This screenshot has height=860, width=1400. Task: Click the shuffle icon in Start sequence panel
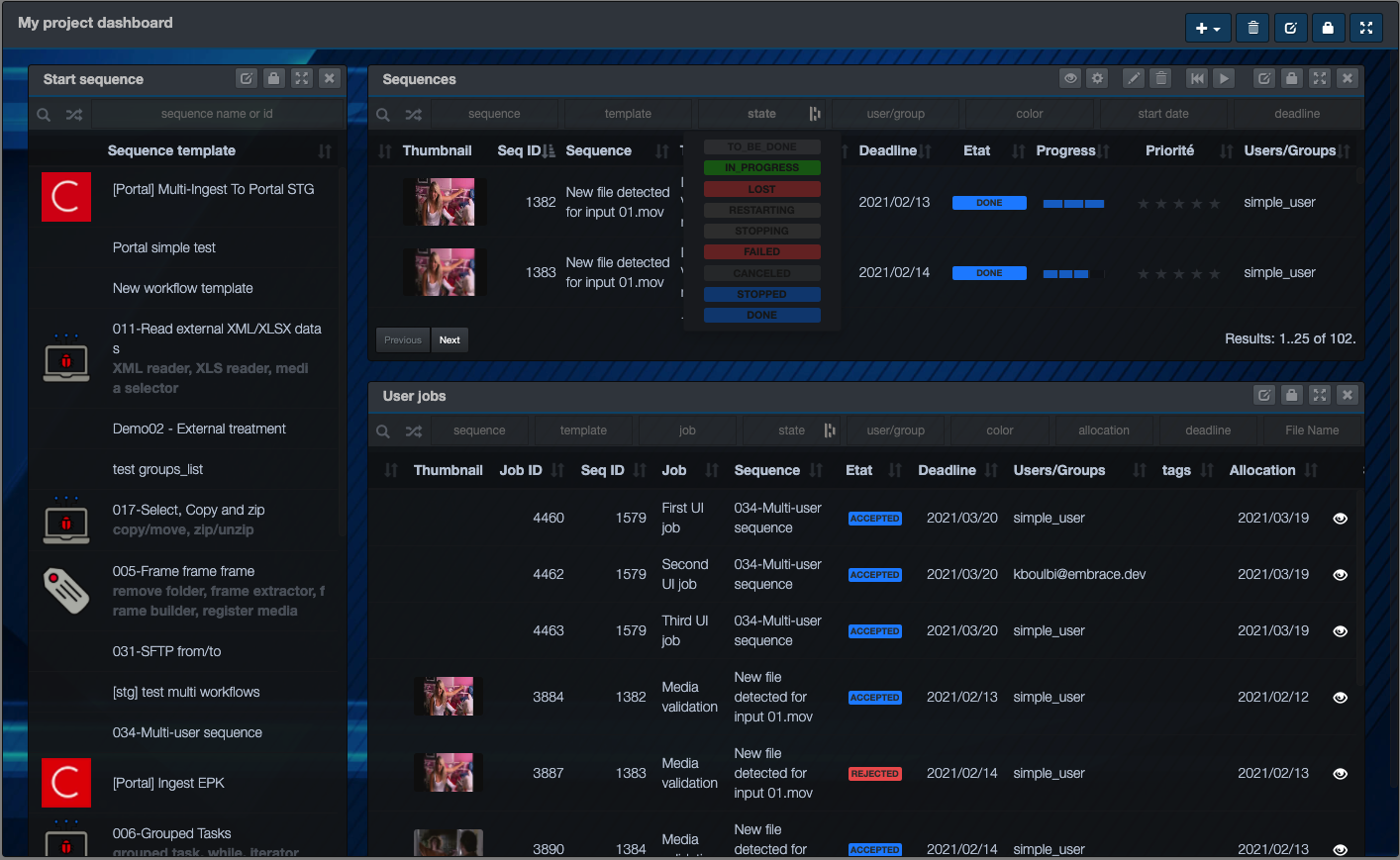74,115
